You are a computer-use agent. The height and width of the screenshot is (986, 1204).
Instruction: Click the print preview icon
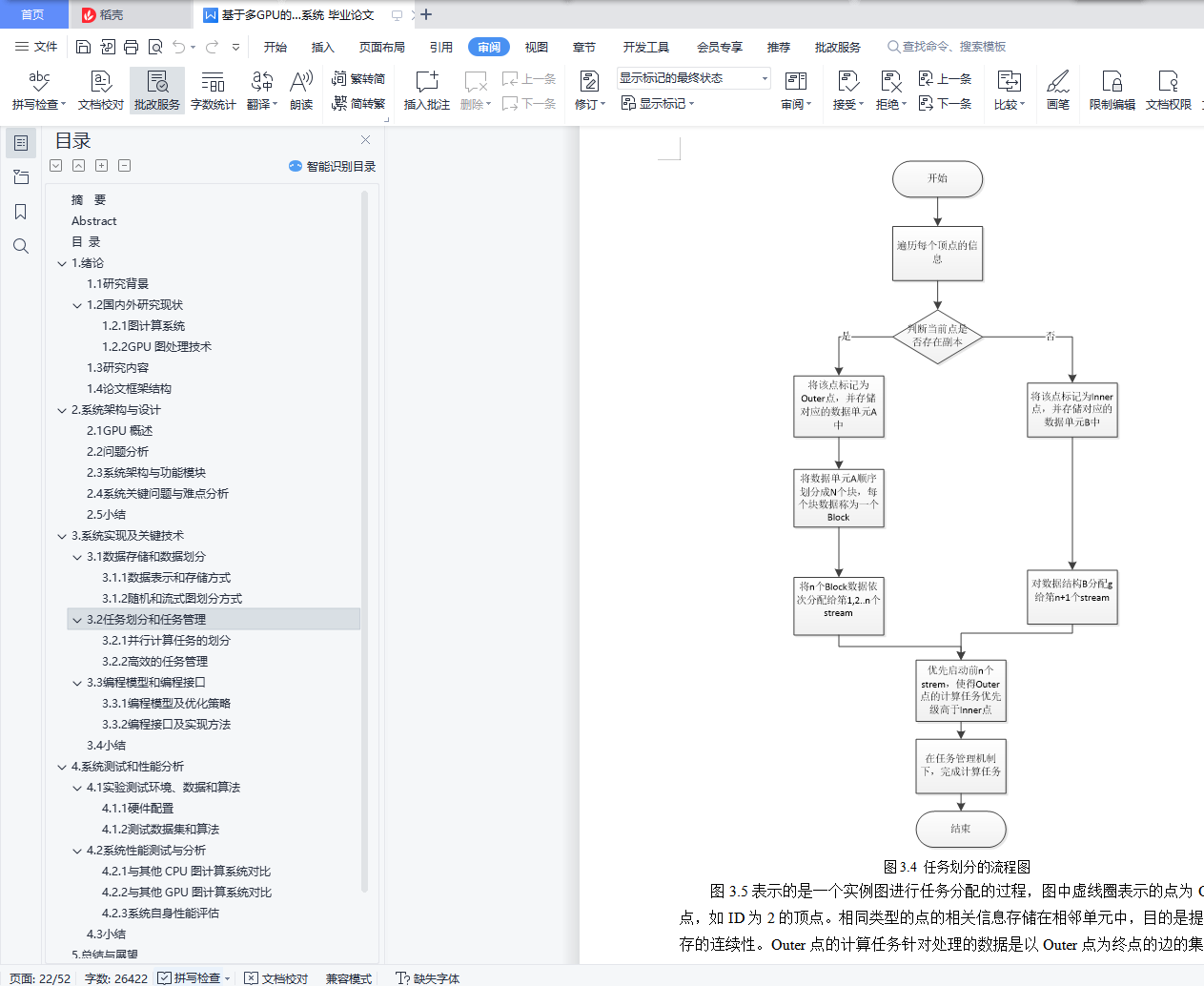154,47
